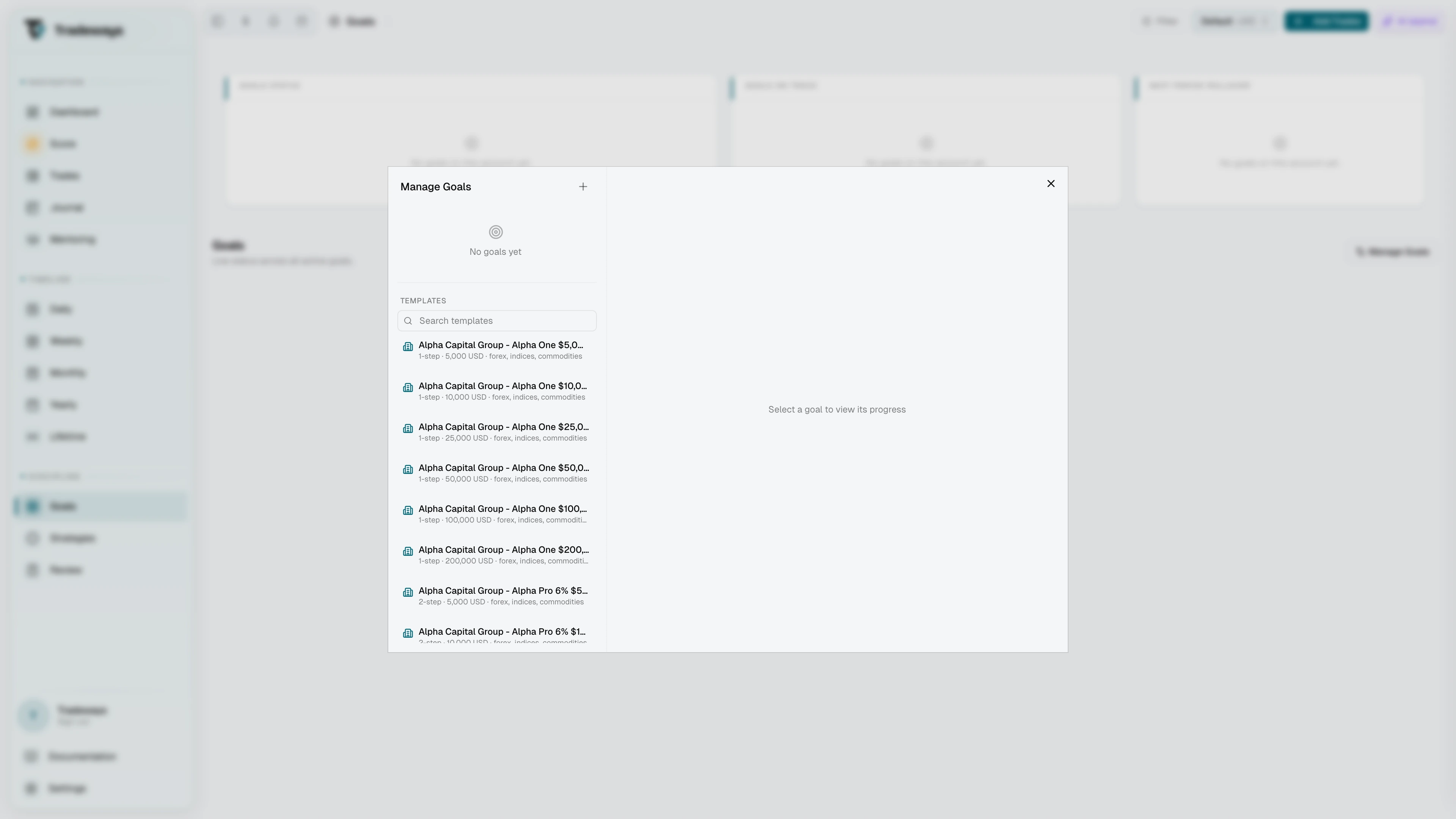1456x819 pixels.
Task: Select Goals in the background sidebar
Action: click(x=100, y=507)
